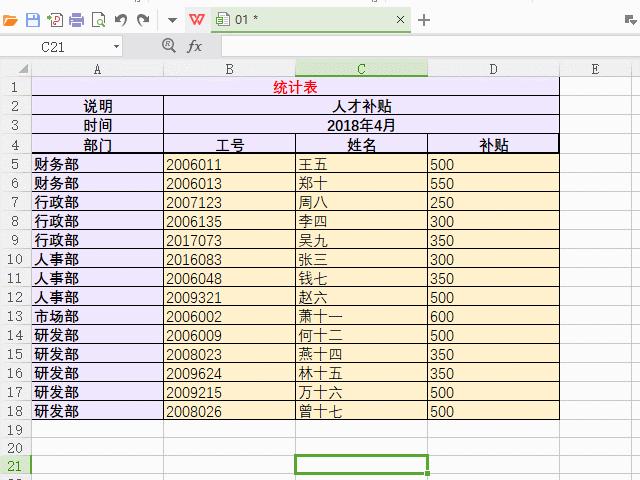The width and height of the screenshot is (640, 480).
Task: Click the fx insert function icon
Action: click(x=194, y=47)
